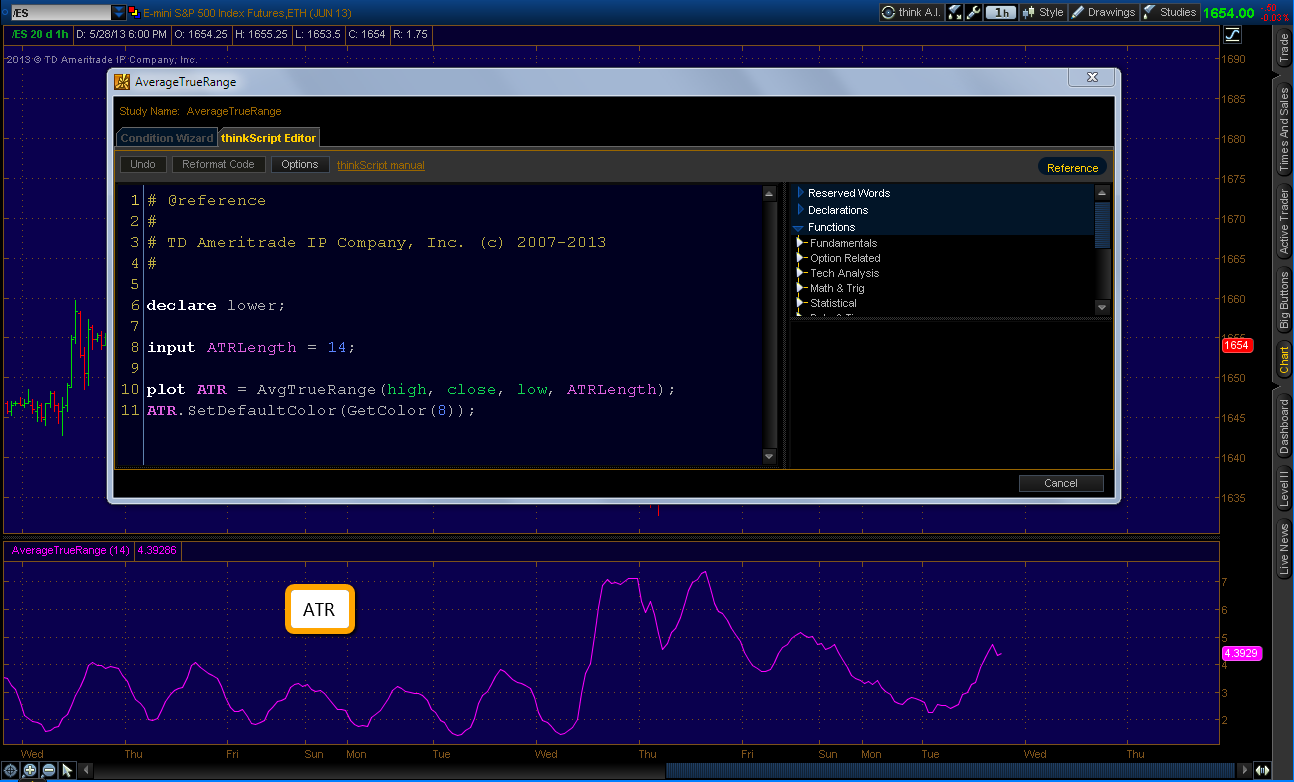
Task: Open the Times And Sales side tab
Action: click(1284, 131)
